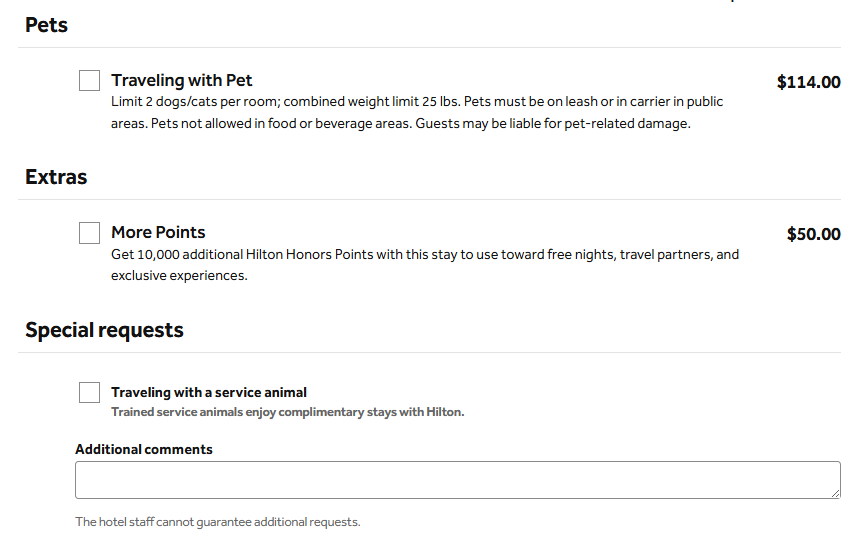Viewport: 860px width, 540px height.
Task: Check the Traveling with Pet checkbox
Action: 90,81
